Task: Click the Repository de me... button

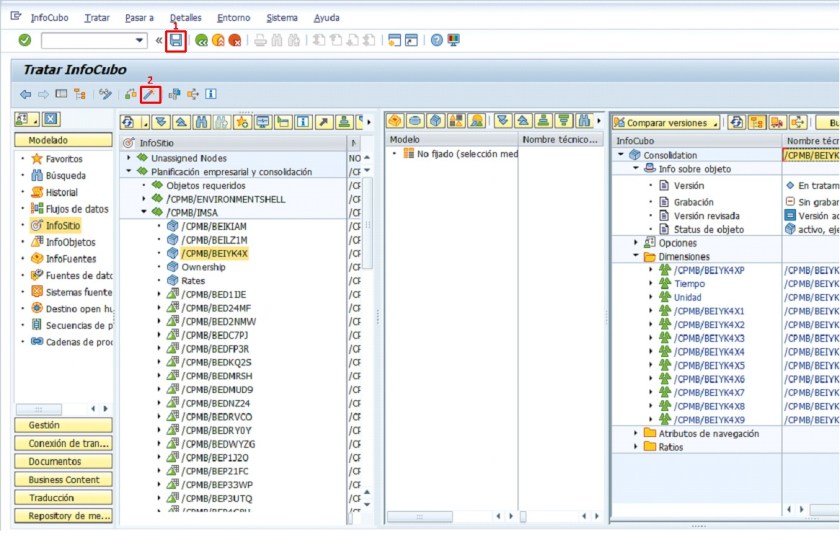Action: coord(63,516)
